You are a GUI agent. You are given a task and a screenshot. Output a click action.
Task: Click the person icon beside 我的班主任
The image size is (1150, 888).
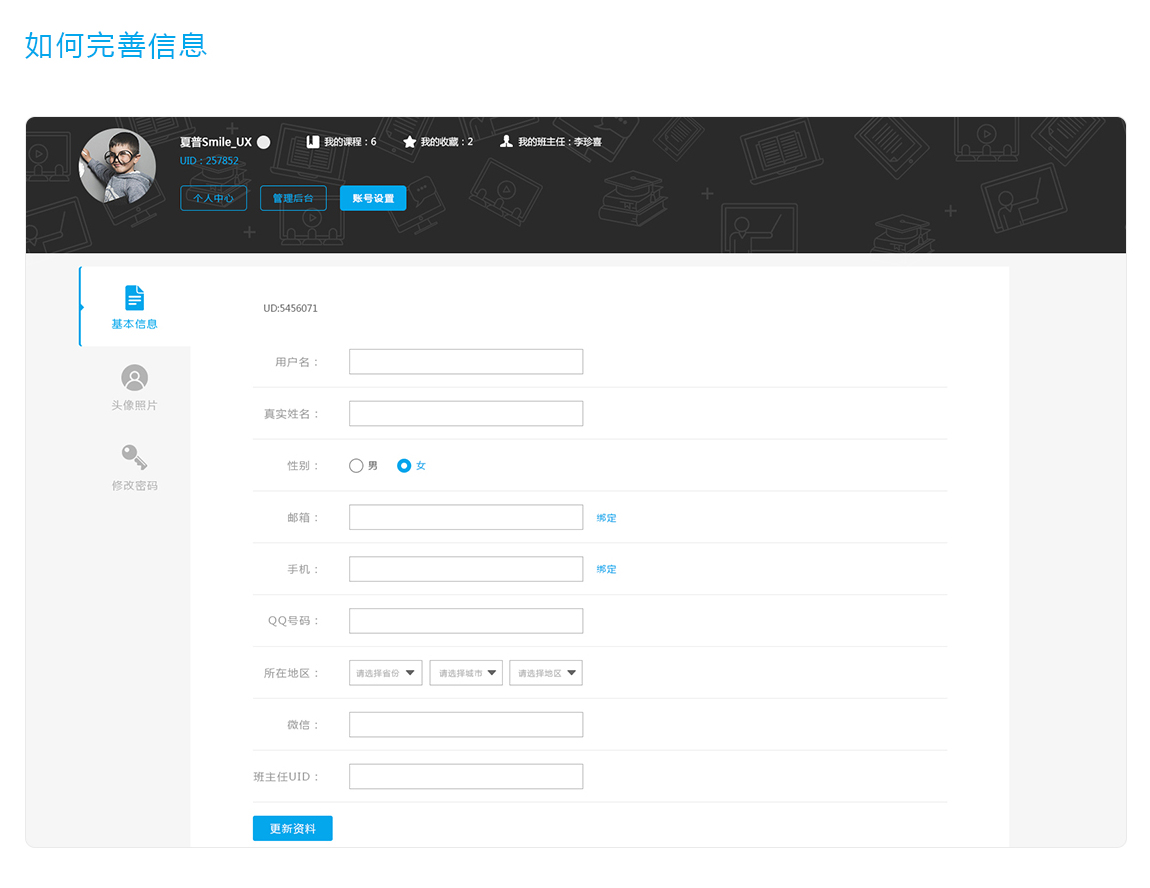(506, 142)
